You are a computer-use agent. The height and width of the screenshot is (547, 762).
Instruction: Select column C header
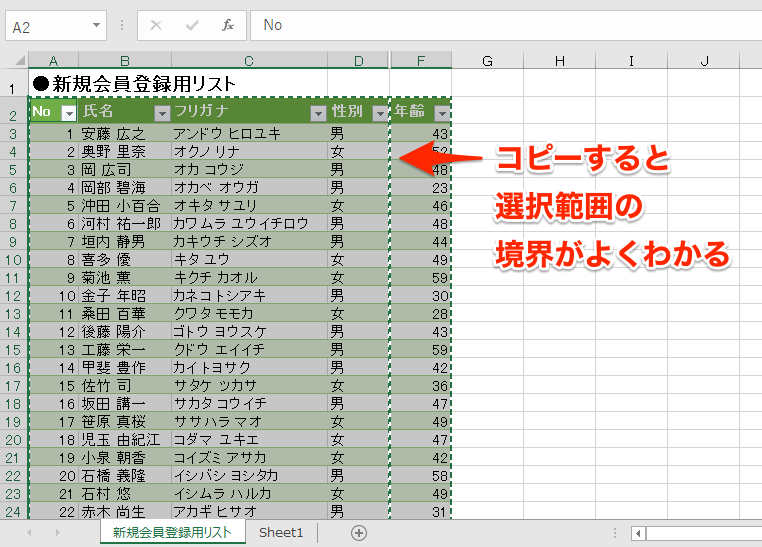[249, 60]
